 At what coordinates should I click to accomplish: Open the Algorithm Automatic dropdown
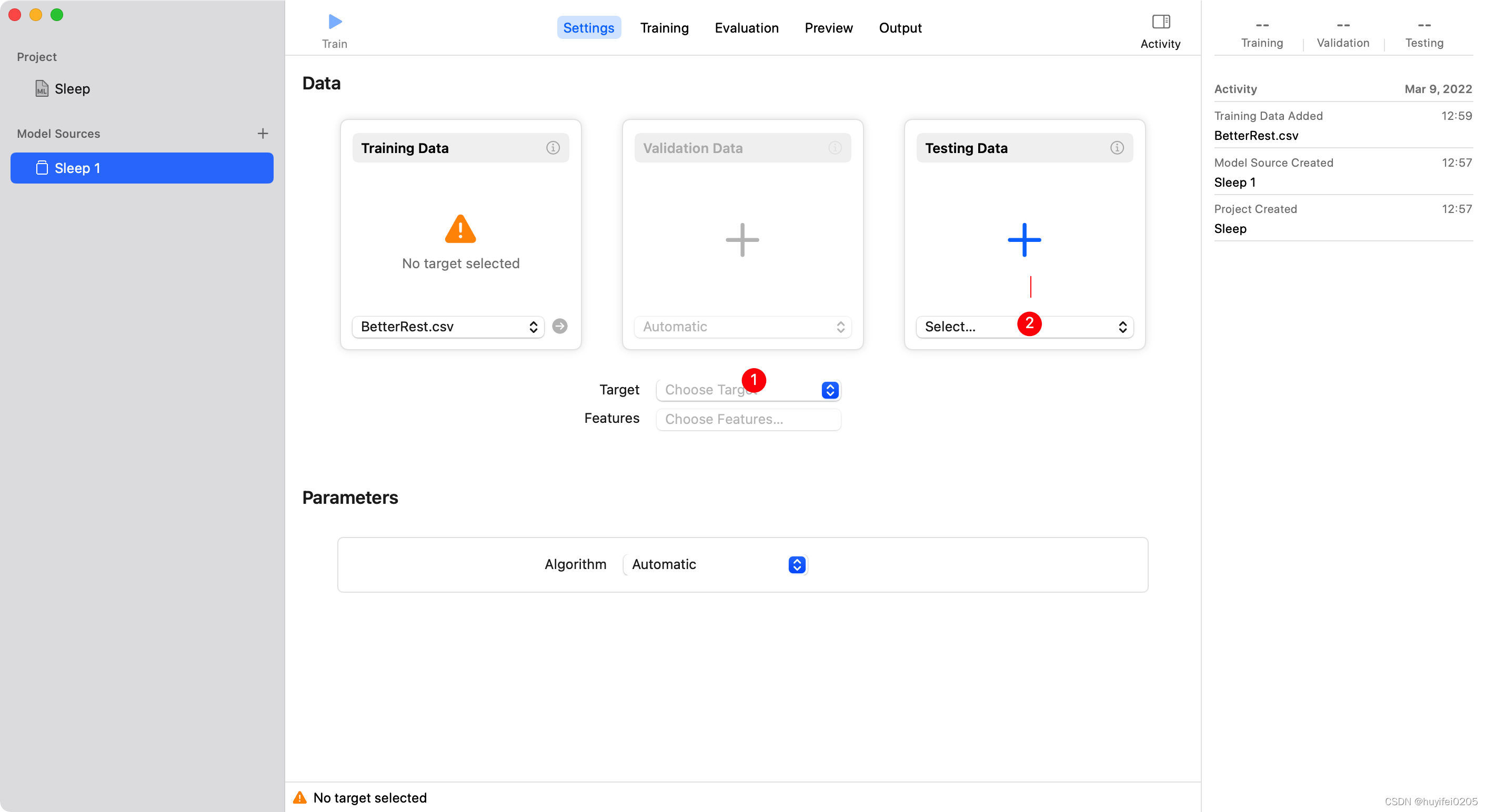[x=715, y=564]
